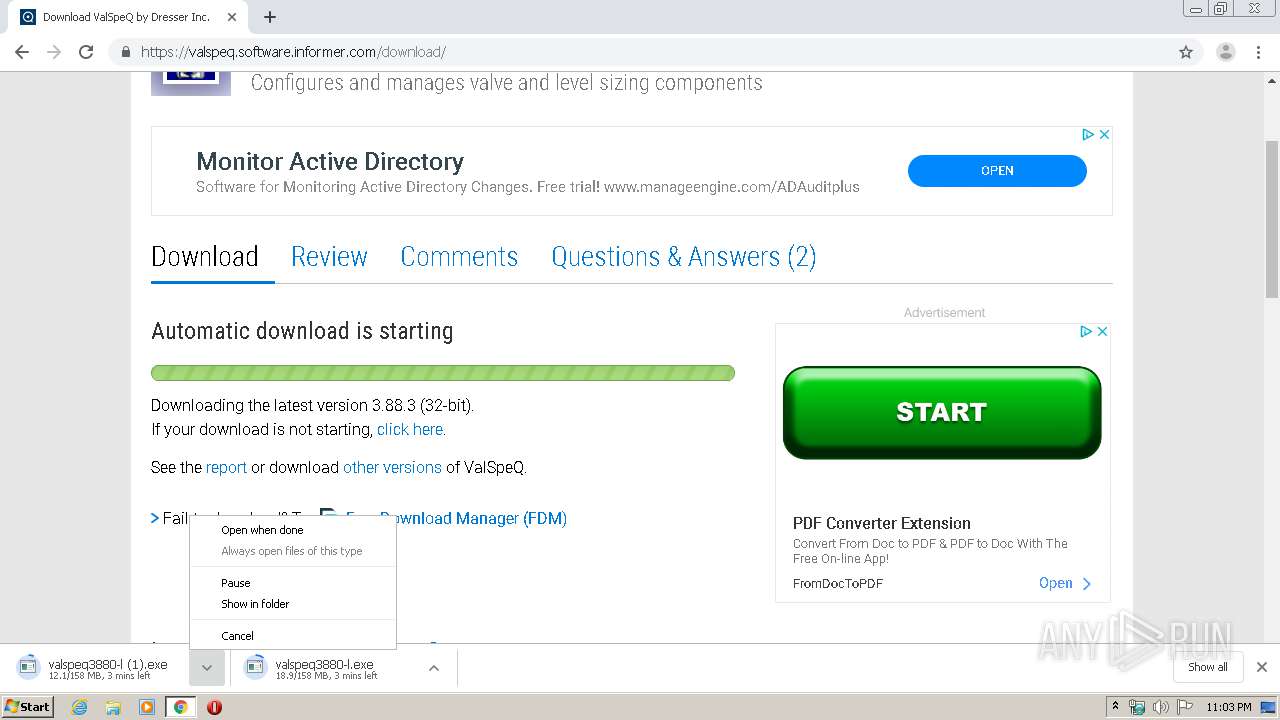Click Open link in FromDocToPDF ad

1065,583
